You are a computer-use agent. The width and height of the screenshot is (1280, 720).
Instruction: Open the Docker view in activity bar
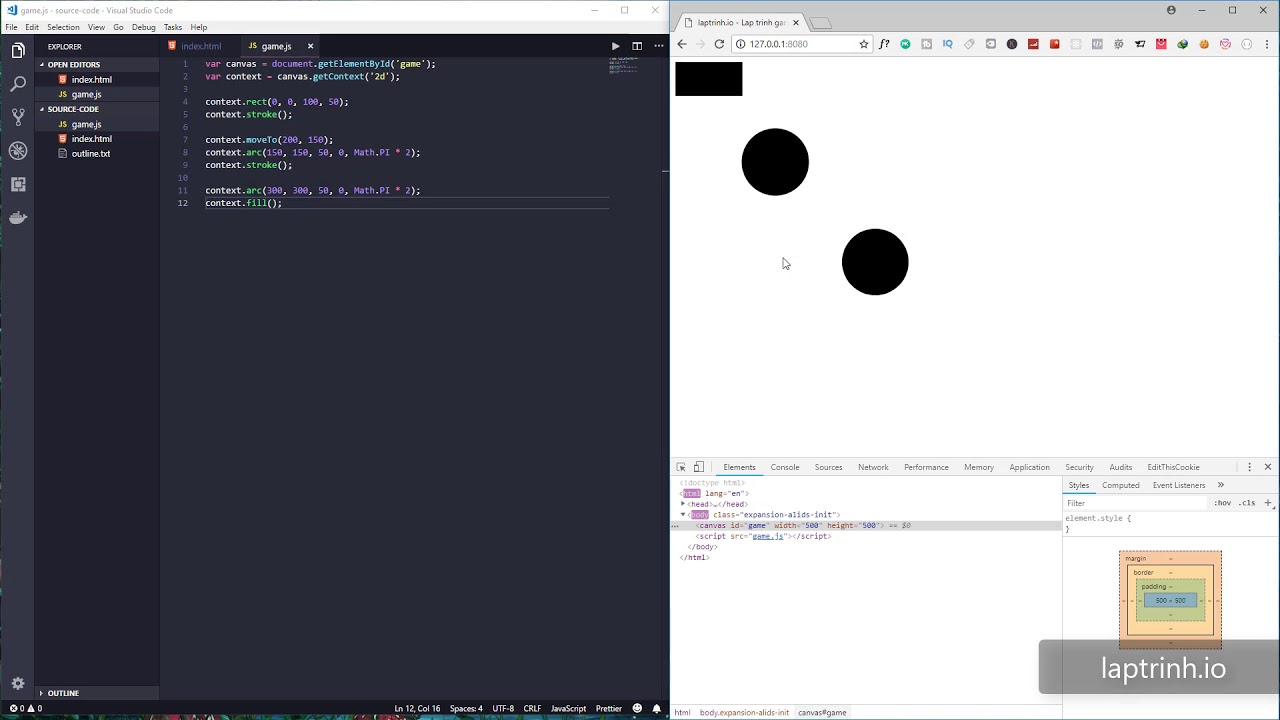pyautogui.click(x=18, y=217)
